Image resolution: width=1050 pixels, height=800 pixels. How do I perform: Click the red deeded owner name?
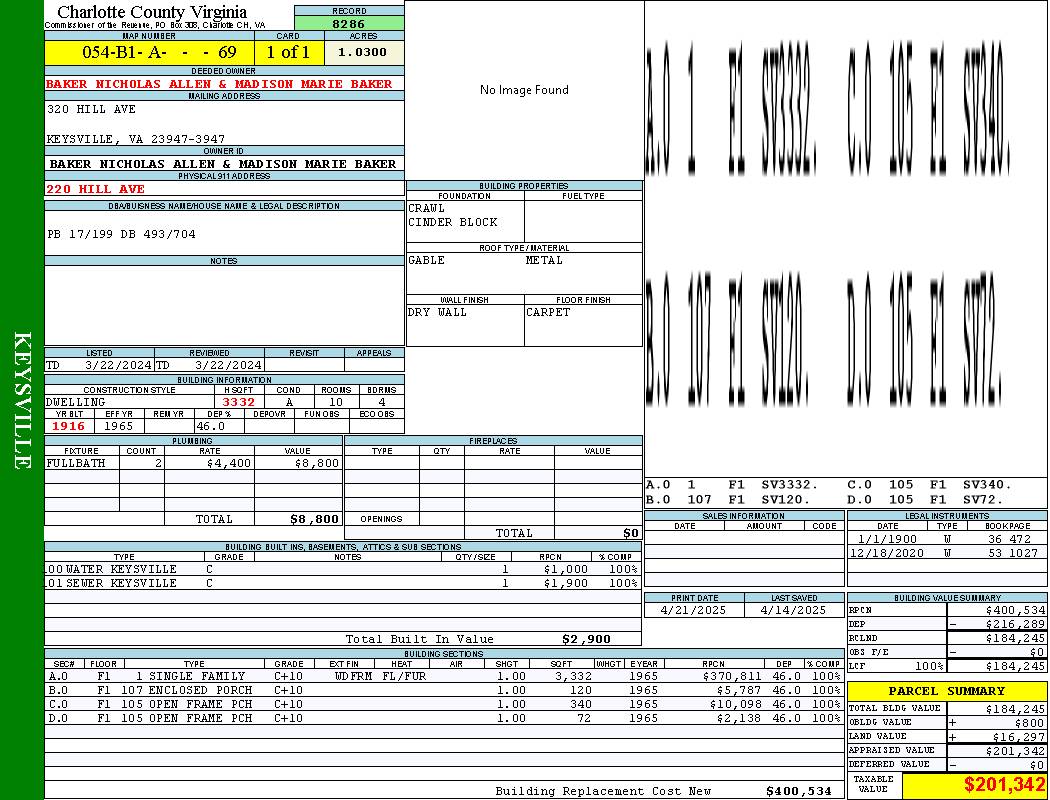point(219,84)
